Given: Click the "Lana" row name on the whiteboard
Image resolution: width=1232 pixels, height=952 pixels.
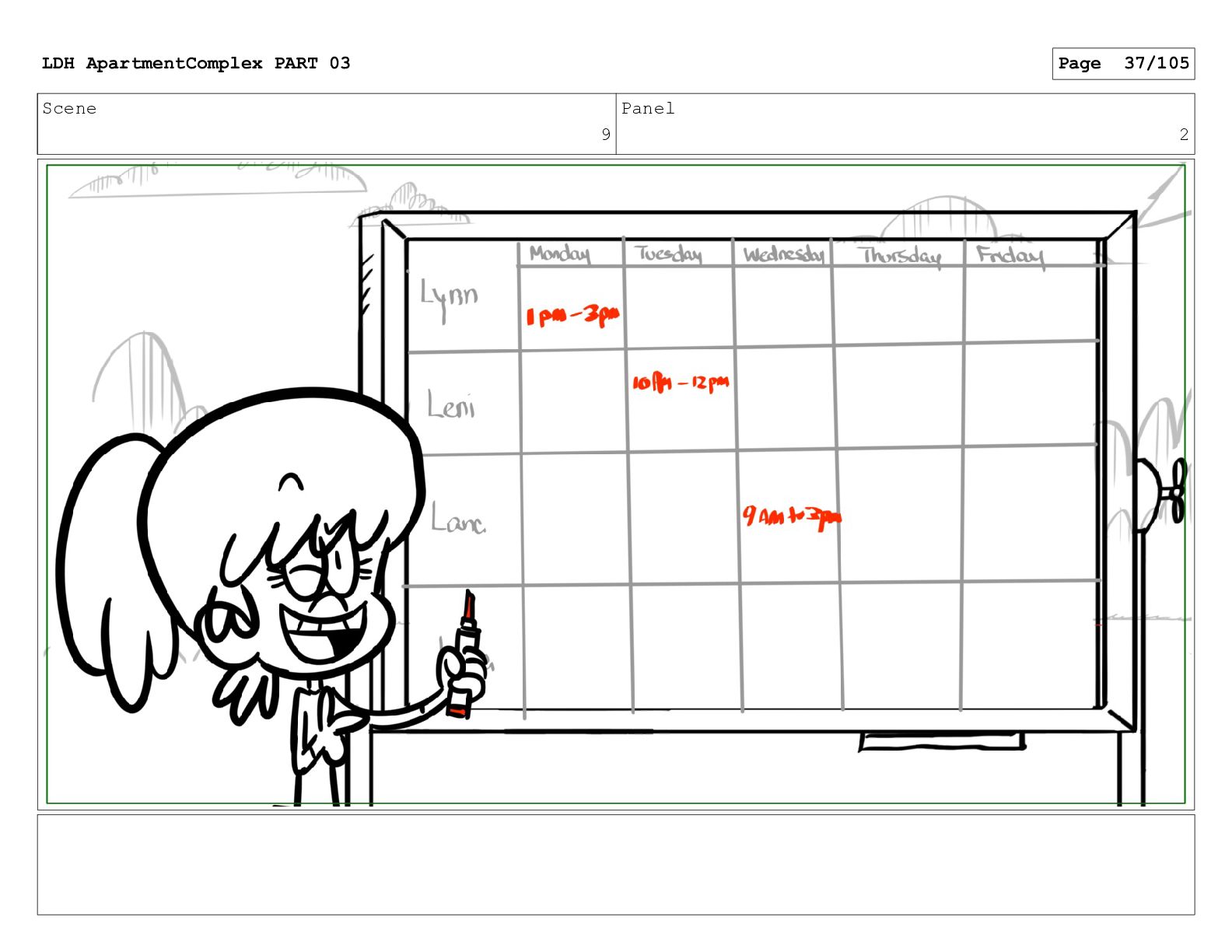Looking at the screenshot, I should click(x=458, y=519).
